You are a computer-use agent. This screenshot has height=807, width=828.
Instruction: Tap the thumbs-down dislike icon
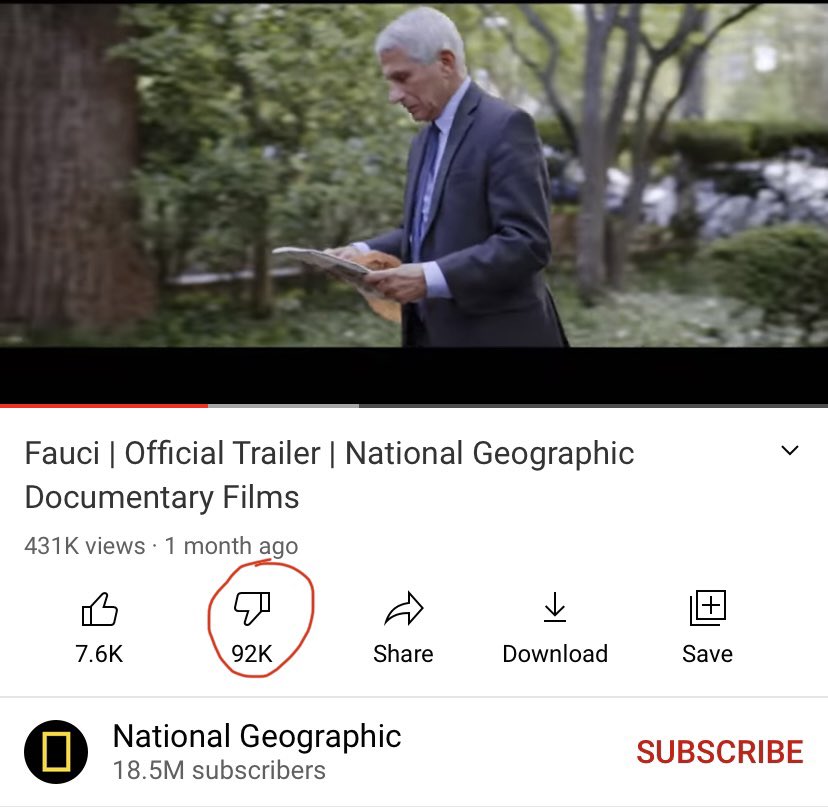point(252,608)
